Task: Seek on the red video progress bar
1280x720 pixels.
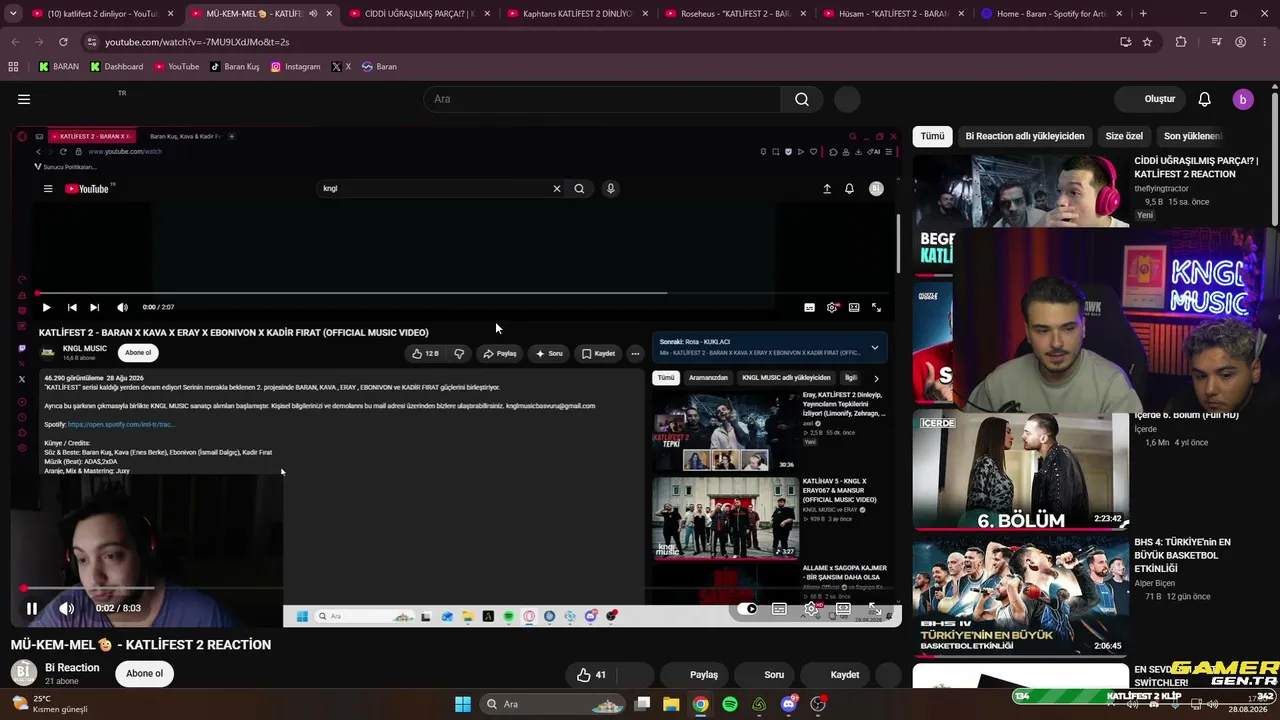Action: pyautogui.click(x=456, y=588)
